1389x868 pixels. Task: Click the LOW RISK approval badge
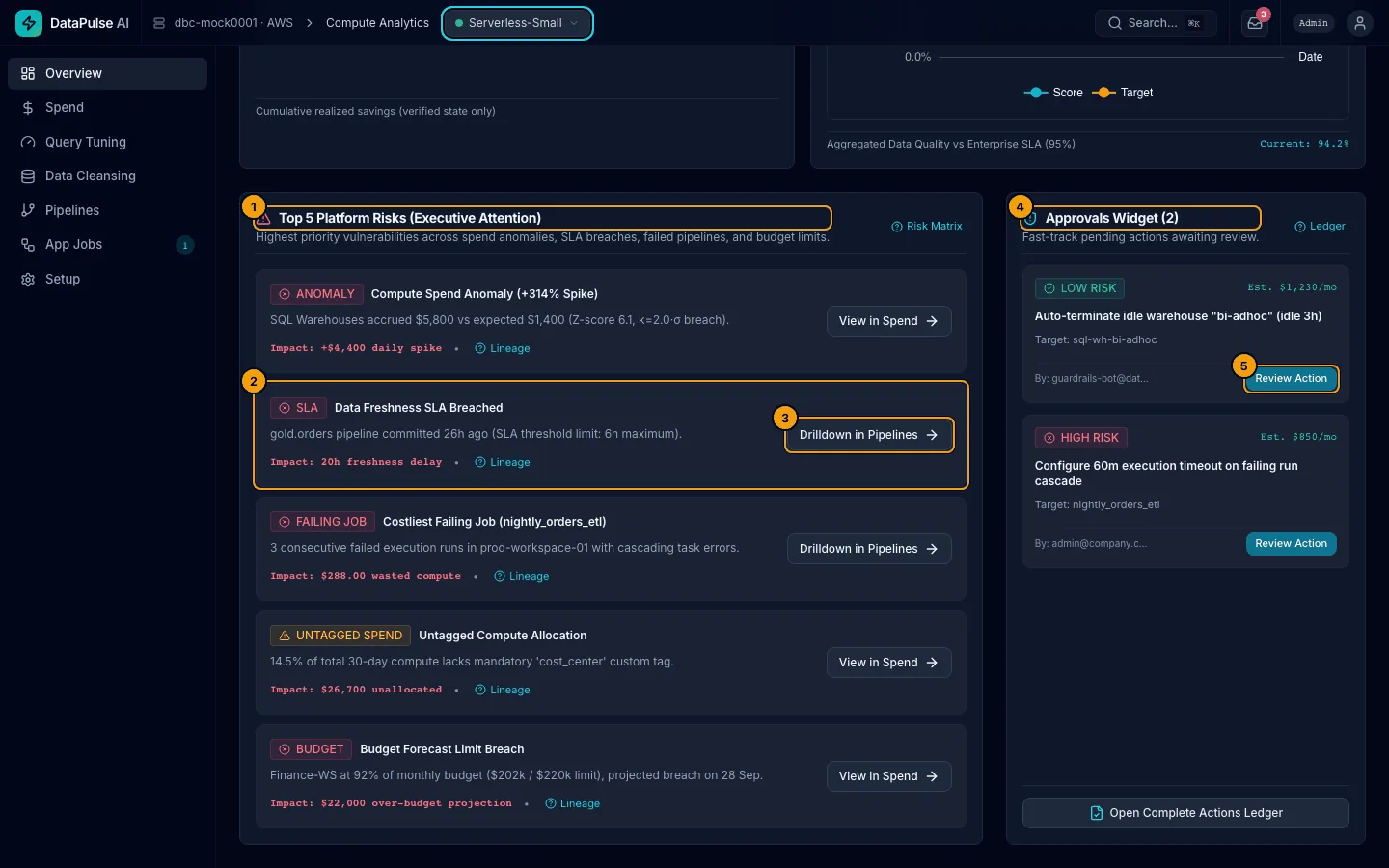1079,288
